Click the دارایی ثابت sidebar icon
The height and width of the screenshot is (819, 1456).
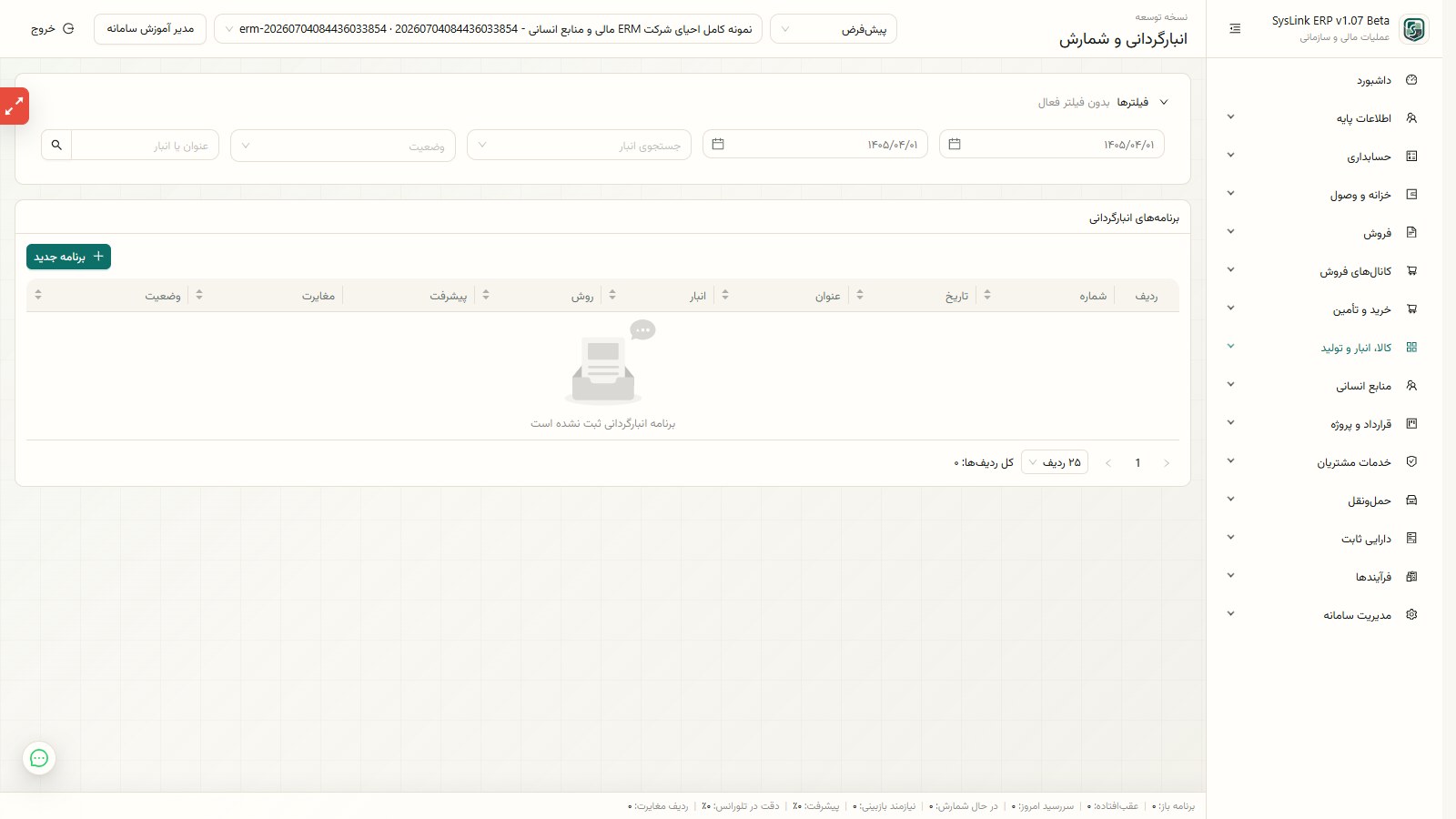1411,539
